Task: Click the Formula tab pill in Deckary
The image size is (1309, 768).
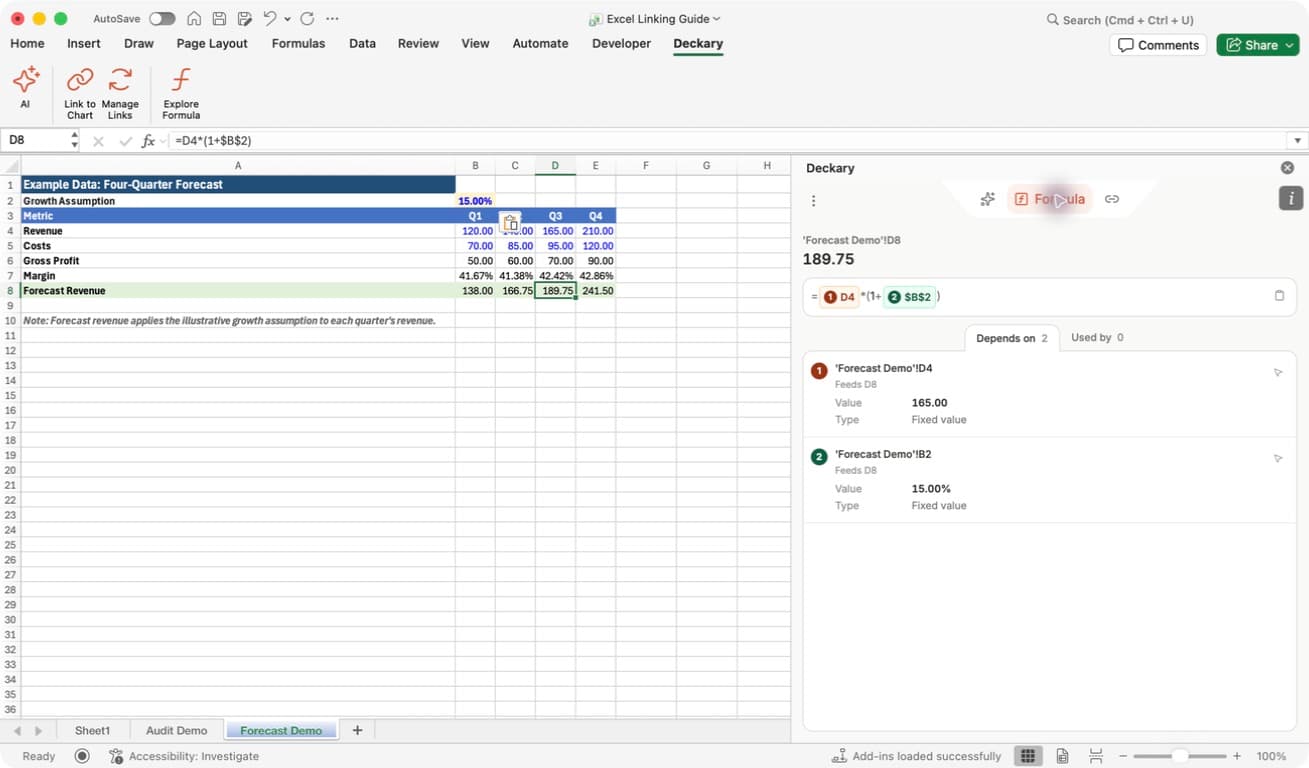Action: click(1049, 200)
